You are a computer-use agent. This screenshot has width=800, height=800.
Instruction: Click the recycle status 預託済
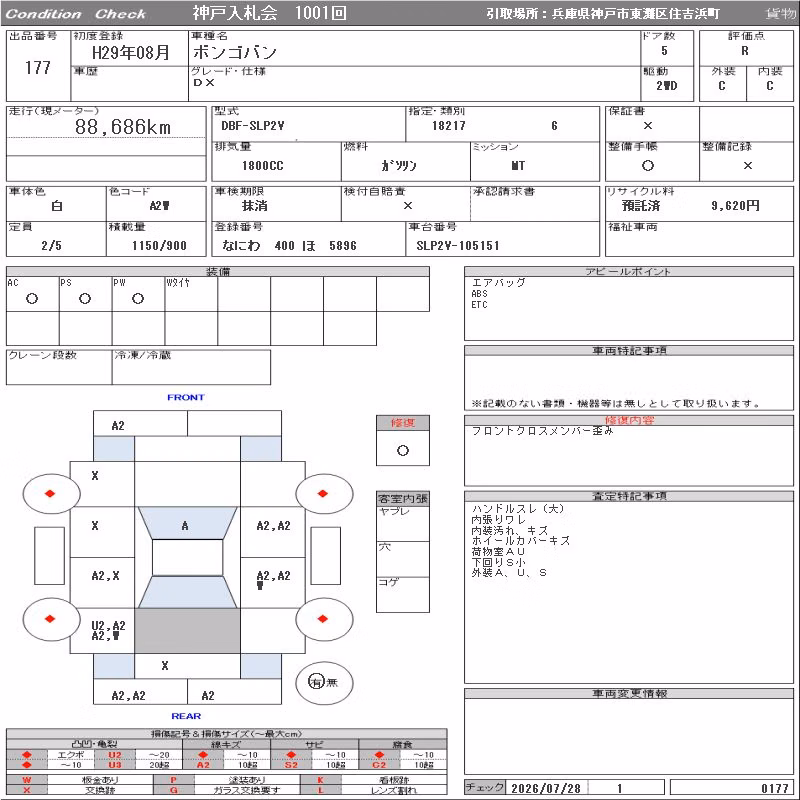pyautogui.click(x=641, y=206)
